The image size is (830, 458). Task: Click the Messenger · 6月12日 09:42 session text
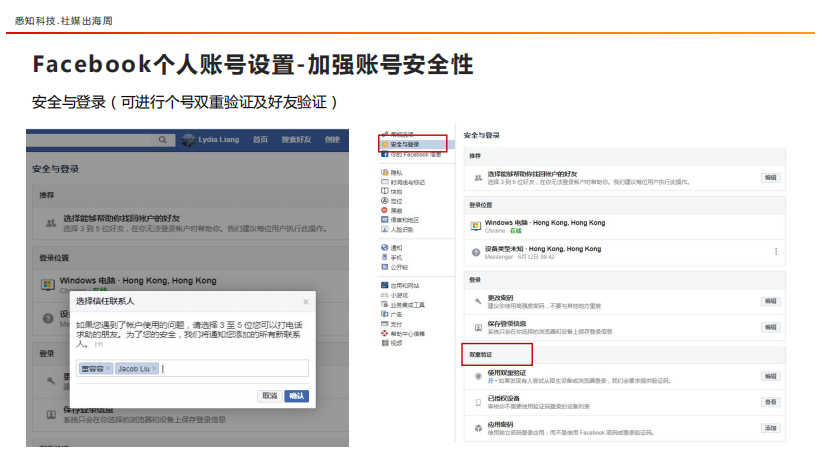[520, 257]
